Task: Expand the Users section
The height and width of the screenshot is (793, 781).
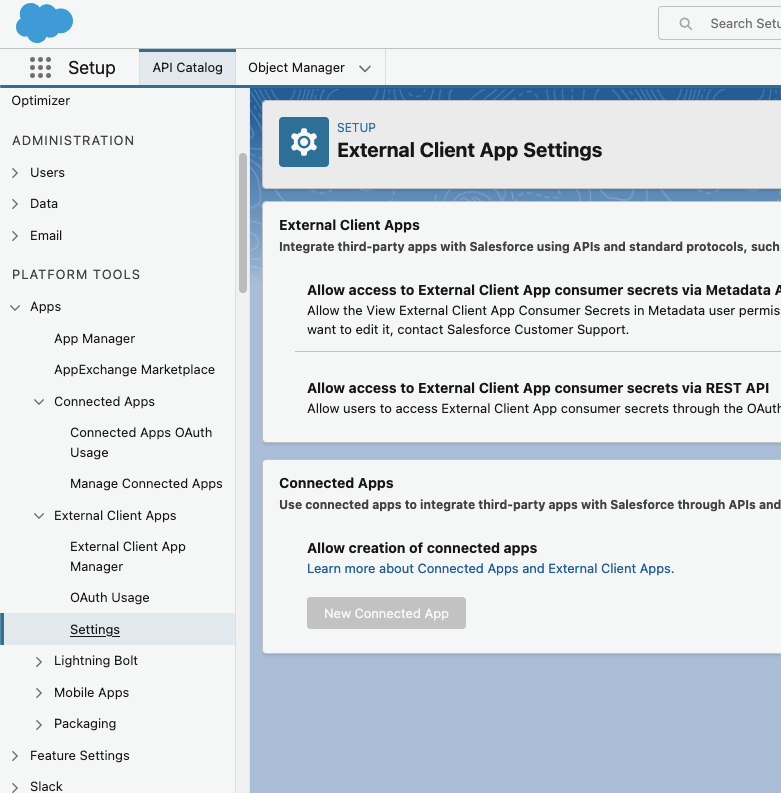Action: coord(15,173)
